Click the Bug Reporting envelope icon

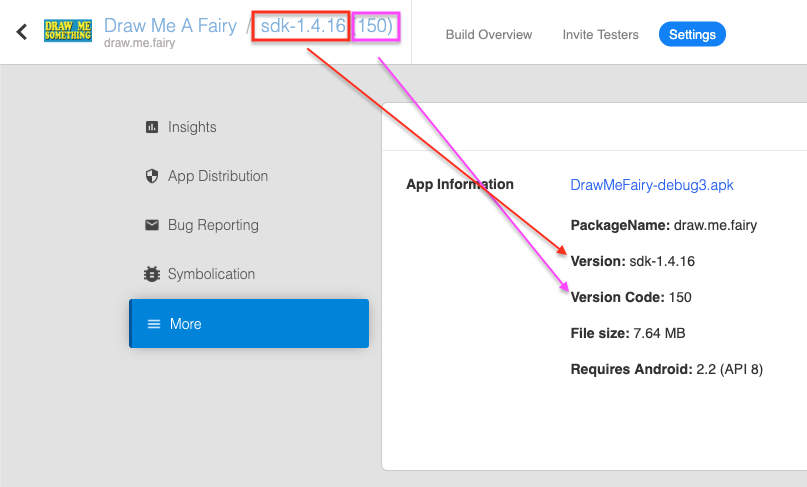pyautogui.click(x=152, y=225)
